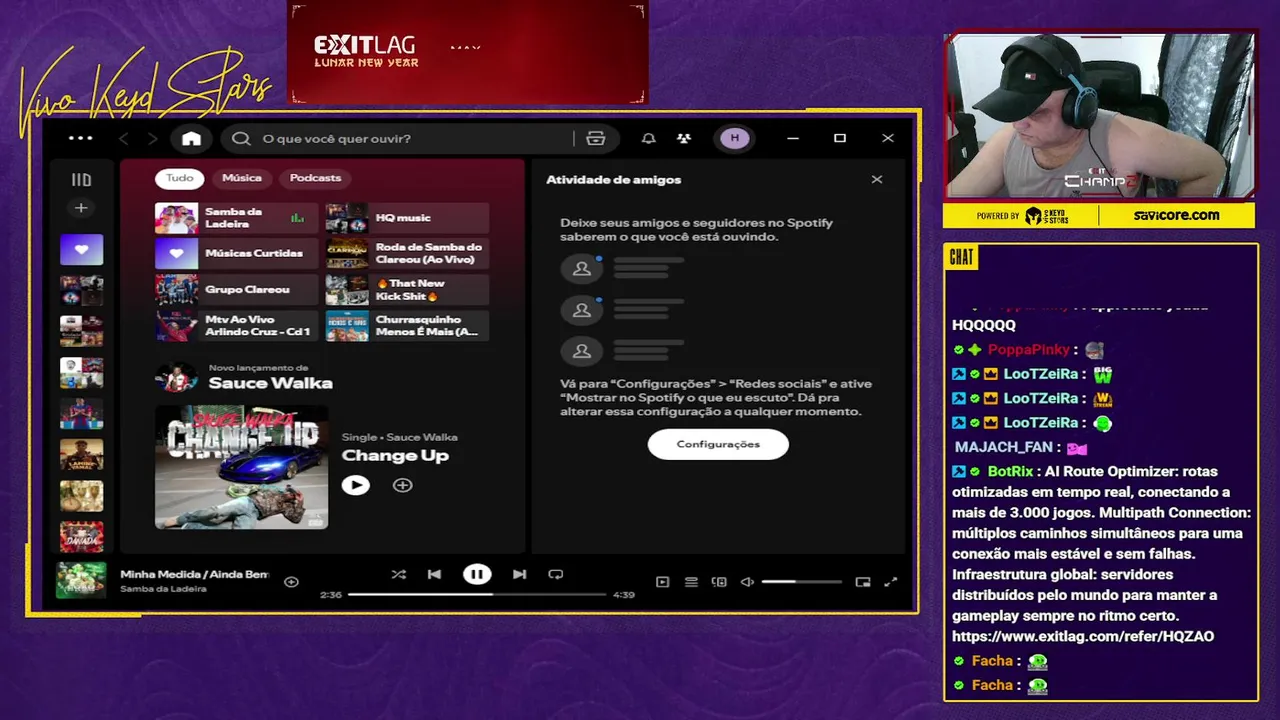Toggle shuffle playback

[x=398, y=574]
